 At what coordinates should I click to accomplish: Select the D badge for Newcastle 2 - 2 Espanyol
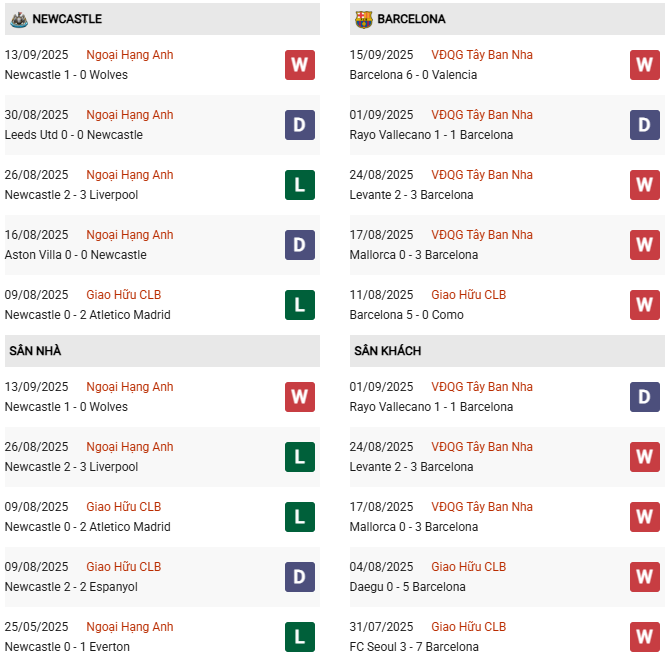(300, 577)
